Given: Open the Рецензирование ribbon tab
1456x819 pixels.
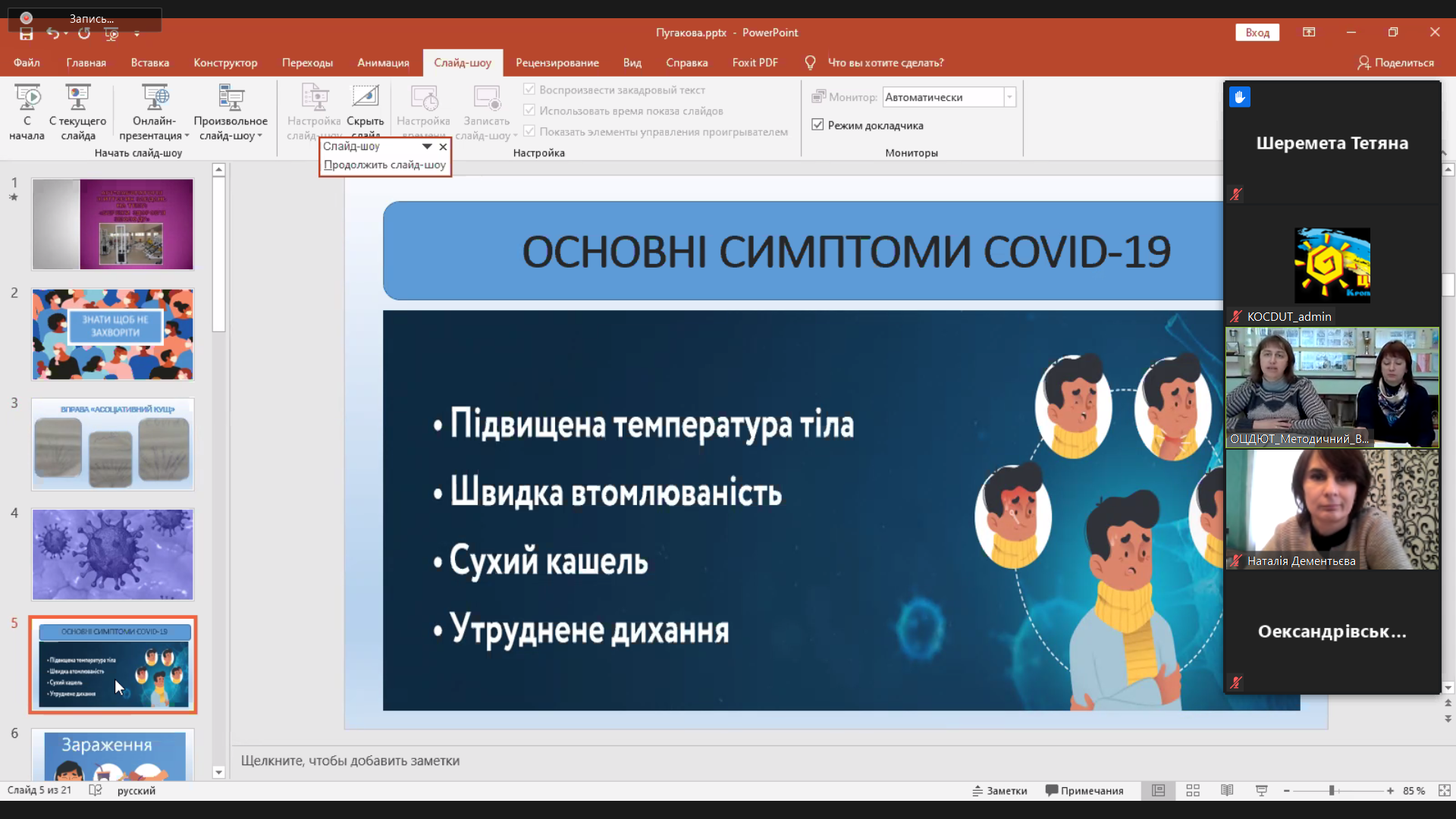Looking at the screenshot, I should pos(557,63).
